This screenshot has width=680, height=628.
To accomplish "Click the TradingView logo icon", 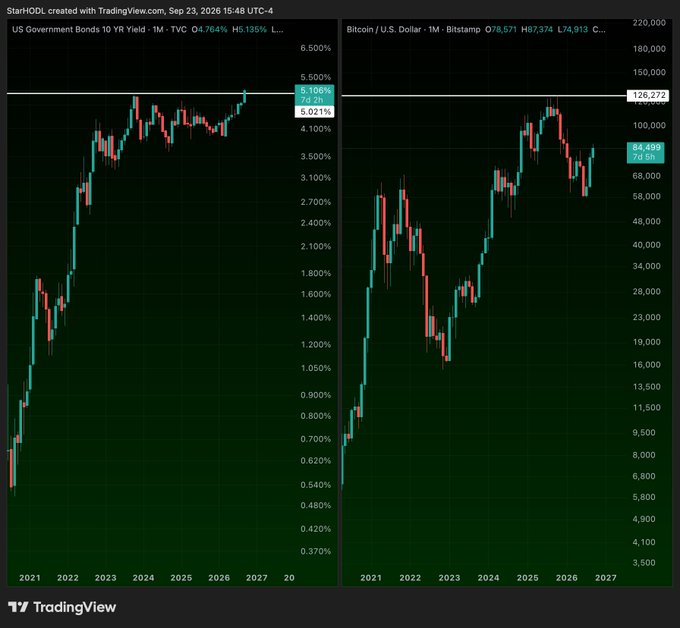I will (18, 607).
